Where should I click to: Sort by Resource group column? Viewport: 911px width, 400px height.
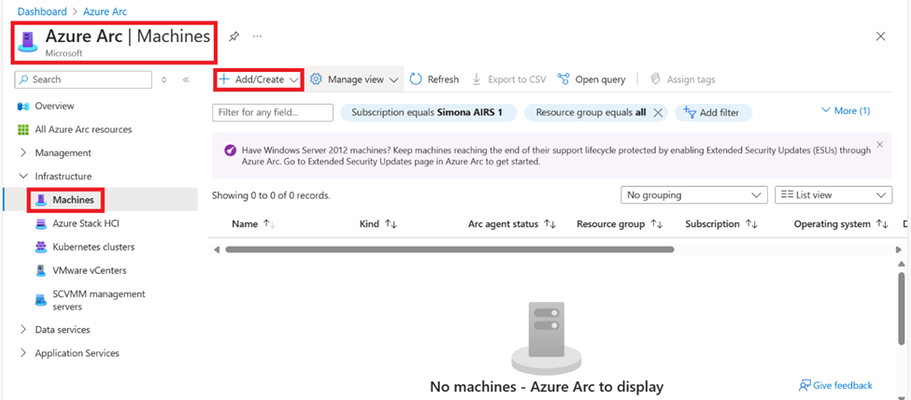pos(619,224)
